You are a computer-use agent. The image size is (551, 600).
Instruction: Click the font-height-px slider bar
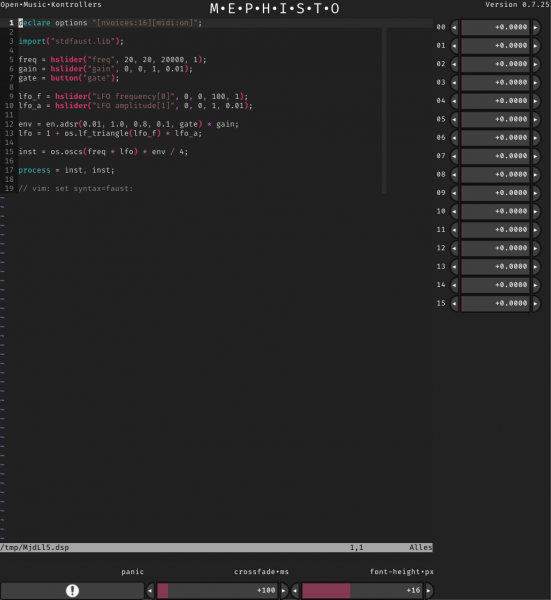tap(362, 590)
